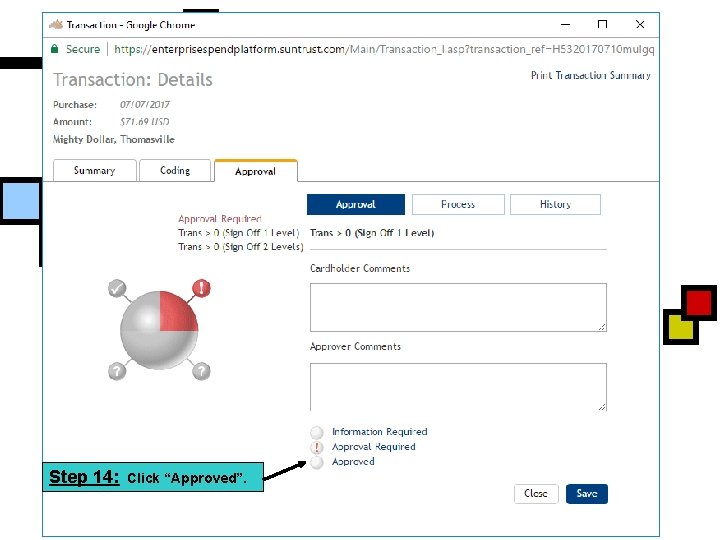Click the approval status sphere graphic
The height and width of the screenshot is (540, 720).
tap(159, 330)
